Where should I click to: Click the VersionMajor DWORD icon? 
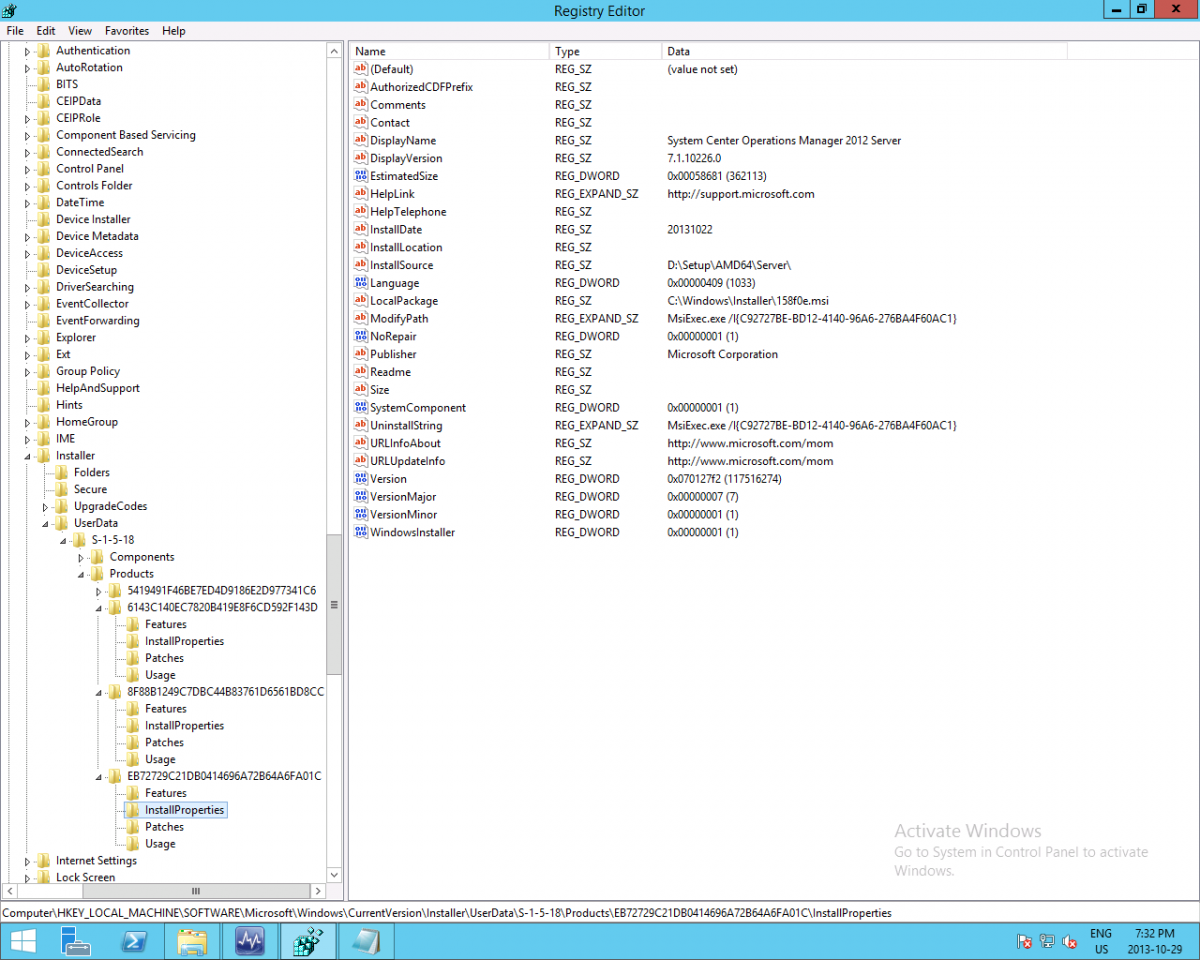click(x=361, y=497)
